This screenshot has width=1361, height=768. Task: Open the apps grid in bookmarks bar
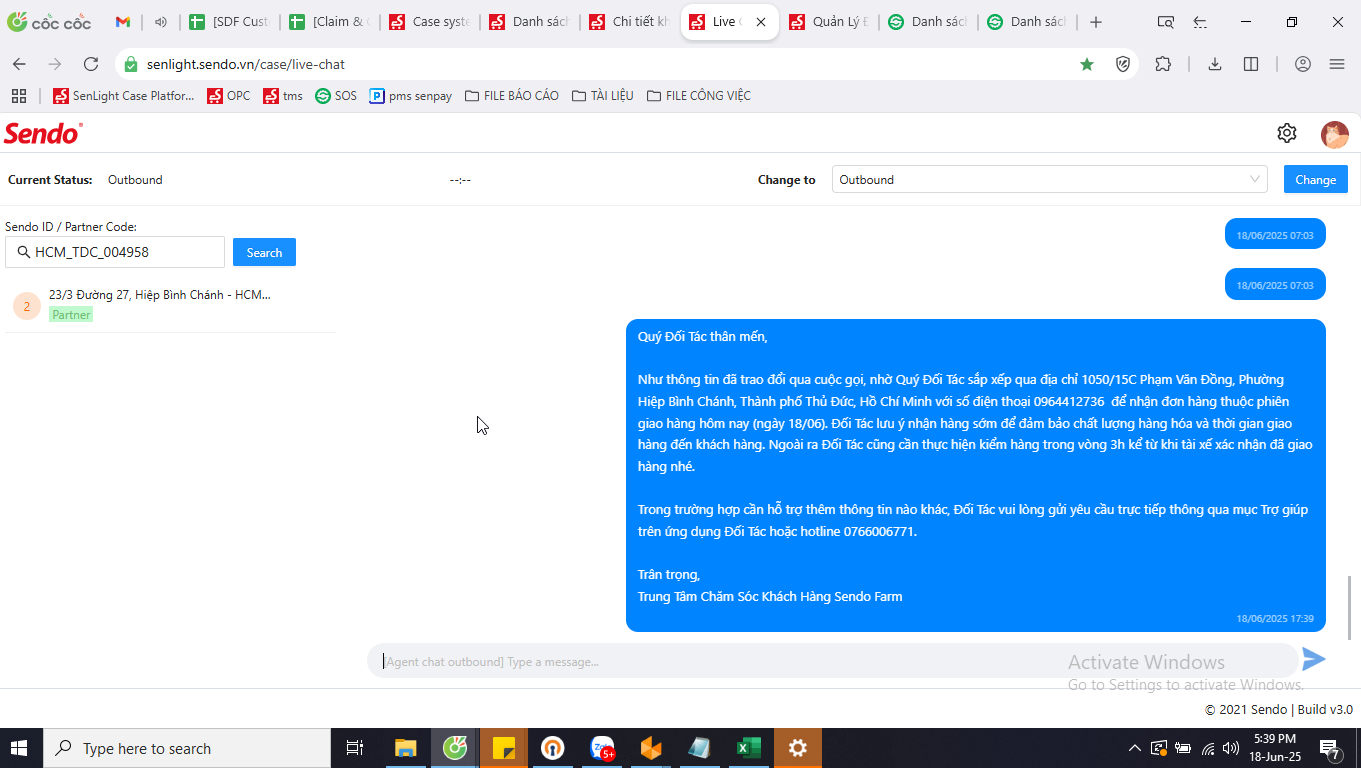pyautogui.click(x=18, y=96)
